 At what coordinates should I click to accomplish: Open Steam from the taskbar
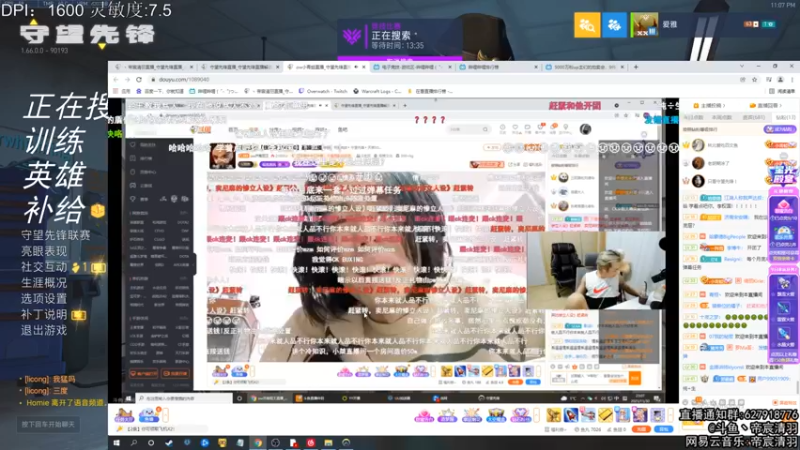coord(169,443)
